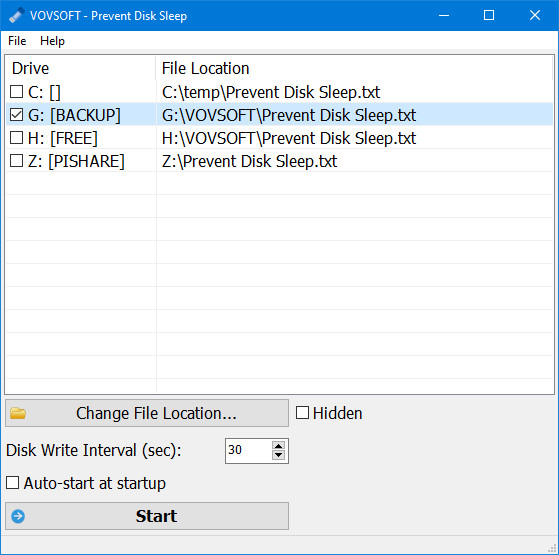Click the folder icon on Change File Location
559x555 pixels.
18,413
